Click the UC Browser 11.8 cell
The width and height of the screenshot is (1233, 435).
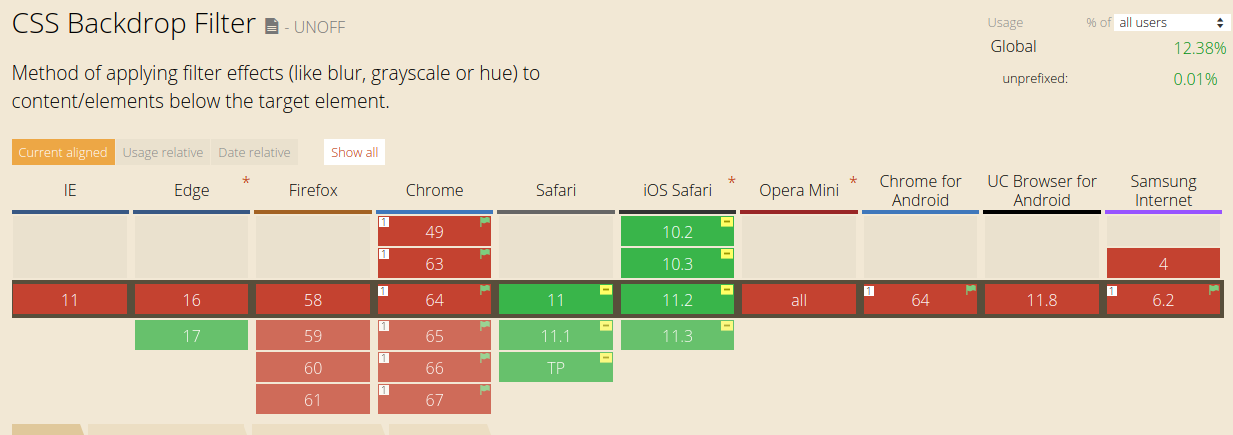coord(1042,299)
